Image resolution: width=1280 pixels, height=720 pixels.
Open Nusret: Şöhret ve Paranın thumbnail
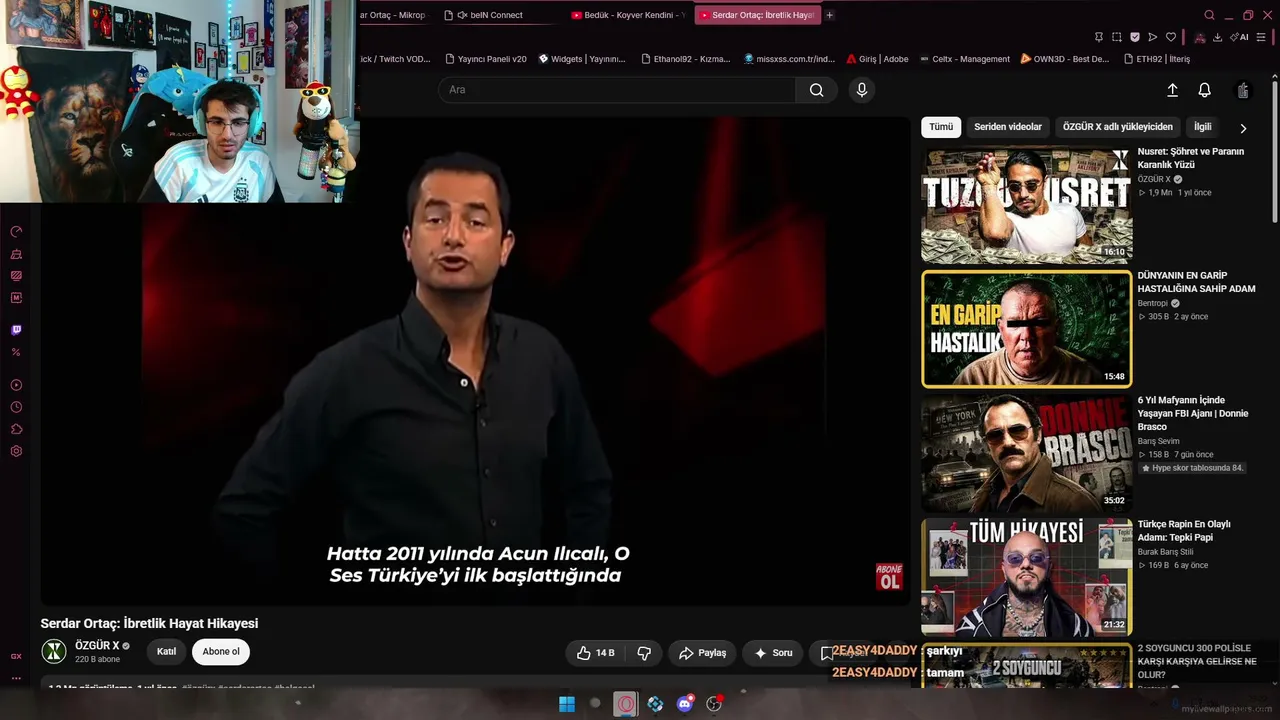coord(1027,204)
